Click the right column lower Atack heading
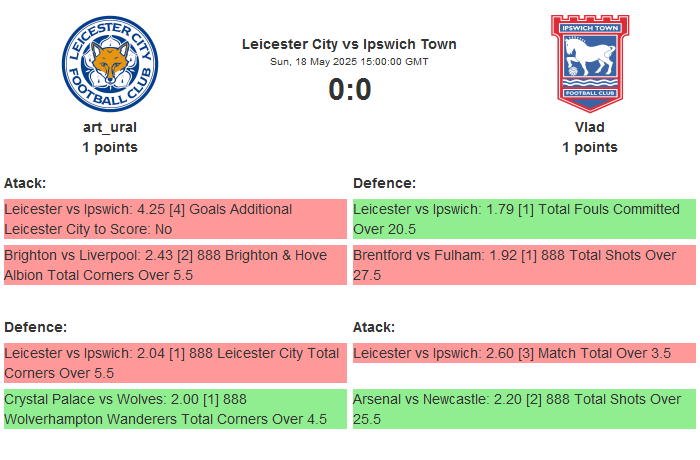Screen dimensions: 700x460 [374, 327]
